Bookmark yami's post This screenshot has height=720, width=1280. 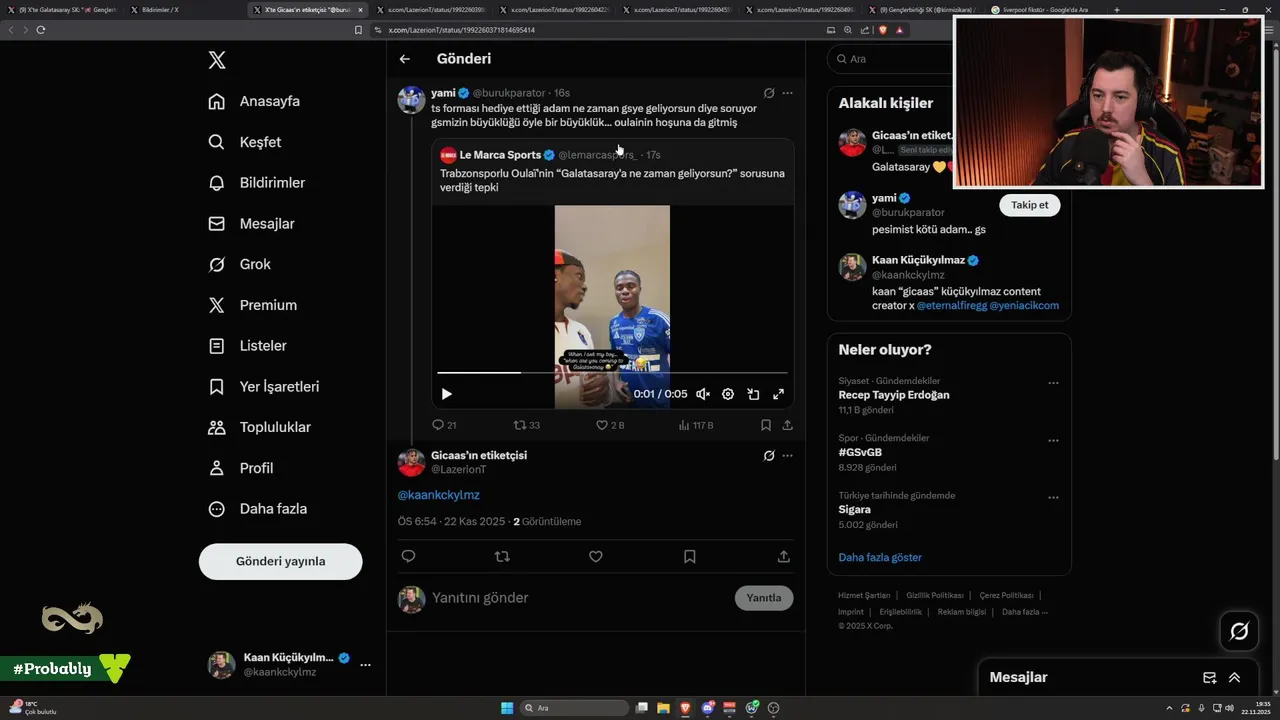765,425
